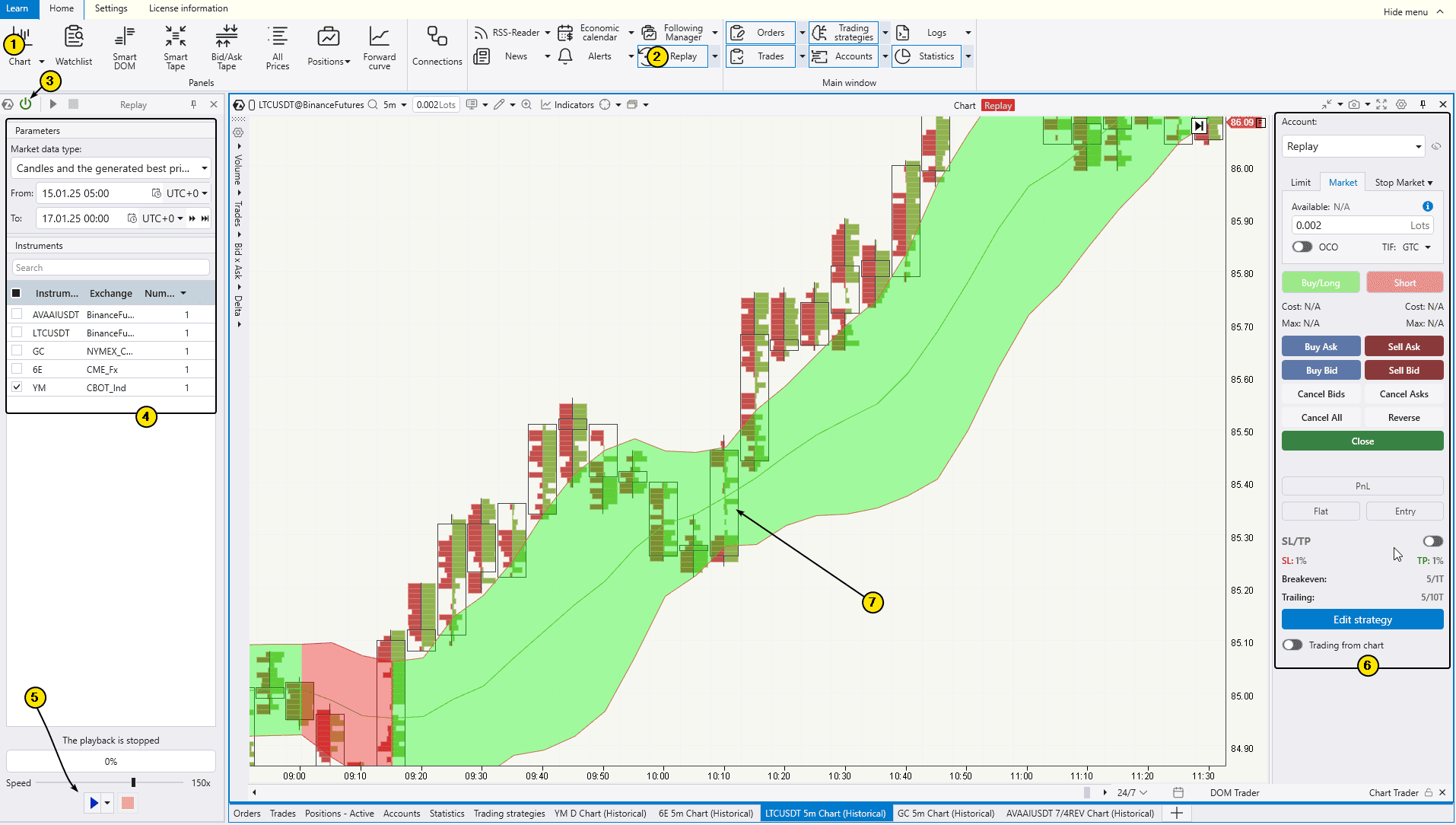The width and height of the screenshot is (1456, 825).
Task: Check the 6E instrument checkbox
Action: [17, 368]
